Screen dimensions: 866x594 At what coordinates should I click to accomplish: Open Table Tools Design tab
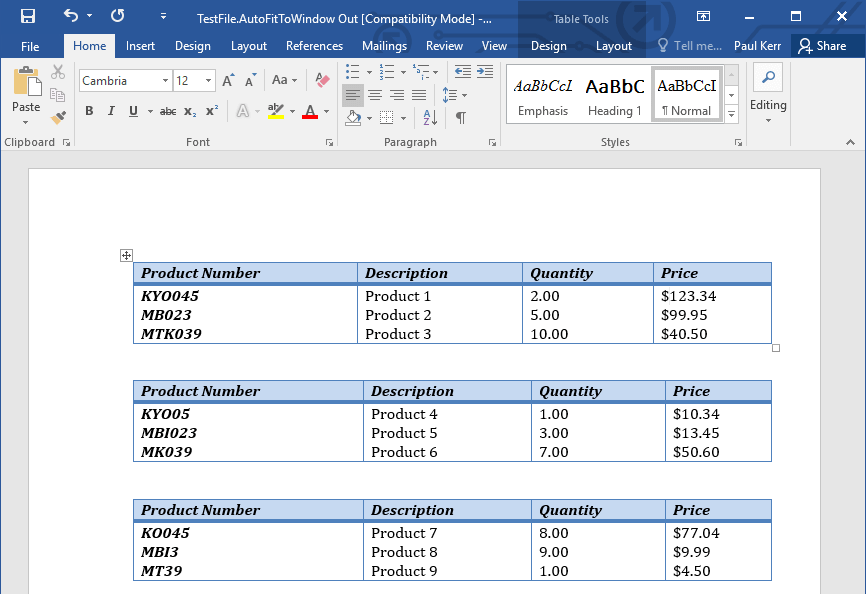point(548,46)
